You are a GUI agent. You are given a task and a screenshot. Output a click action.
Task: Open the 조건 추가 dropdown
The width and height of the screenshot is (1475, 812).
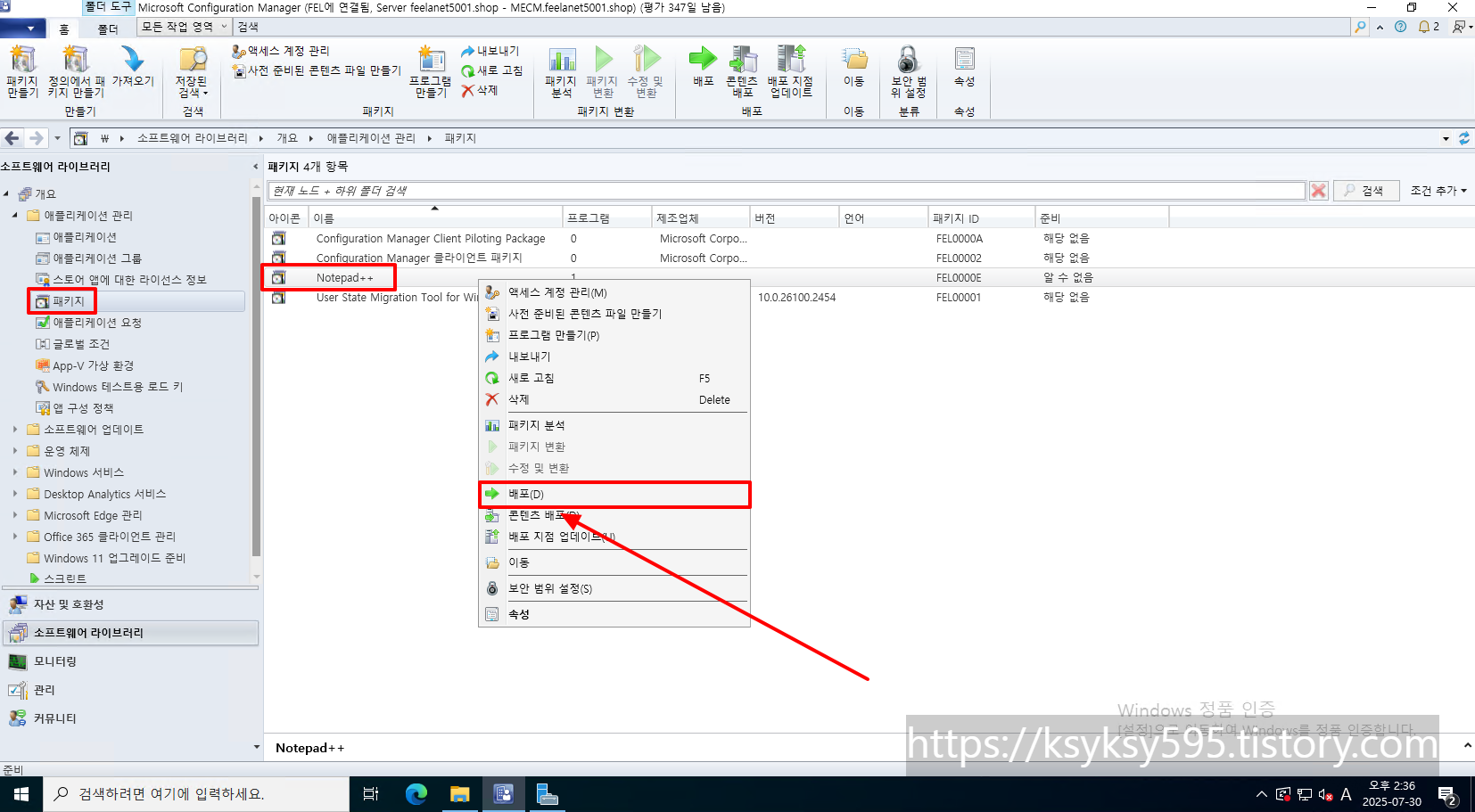click(x=1438, y=191)
